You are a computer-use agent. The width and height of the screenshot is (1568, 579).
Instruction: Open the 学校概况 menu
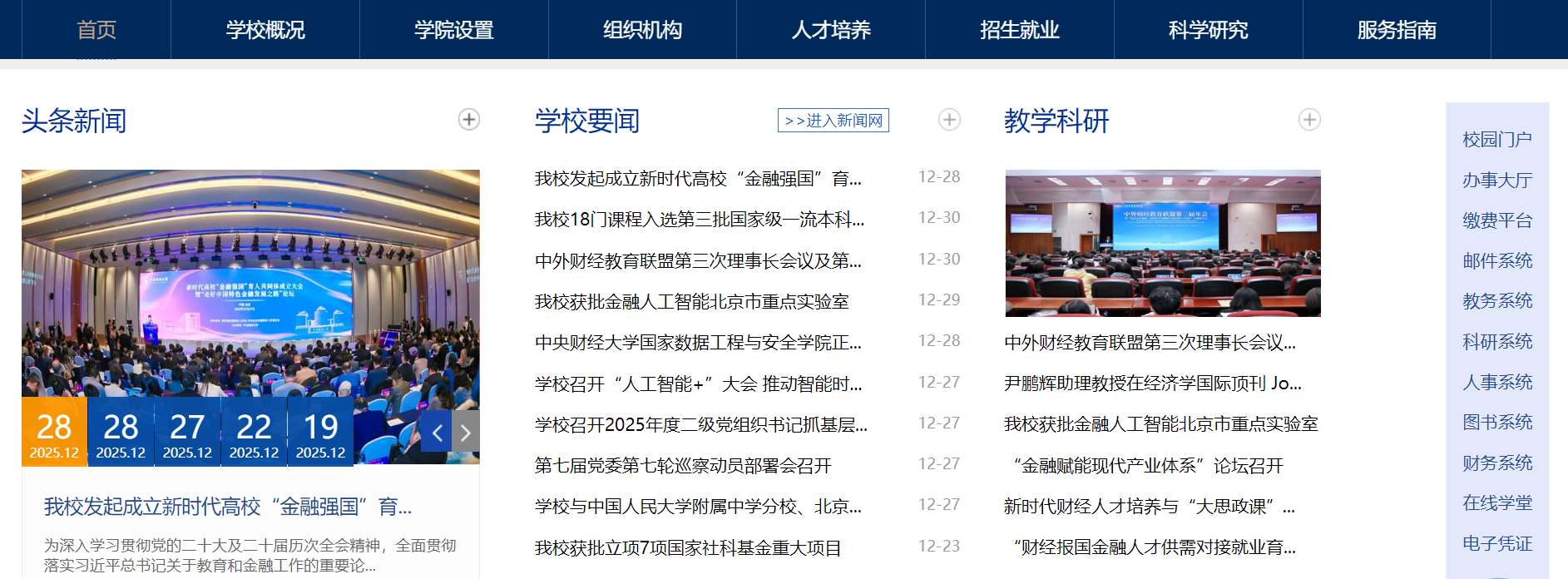pyautogui.click(x=265, y=30)
